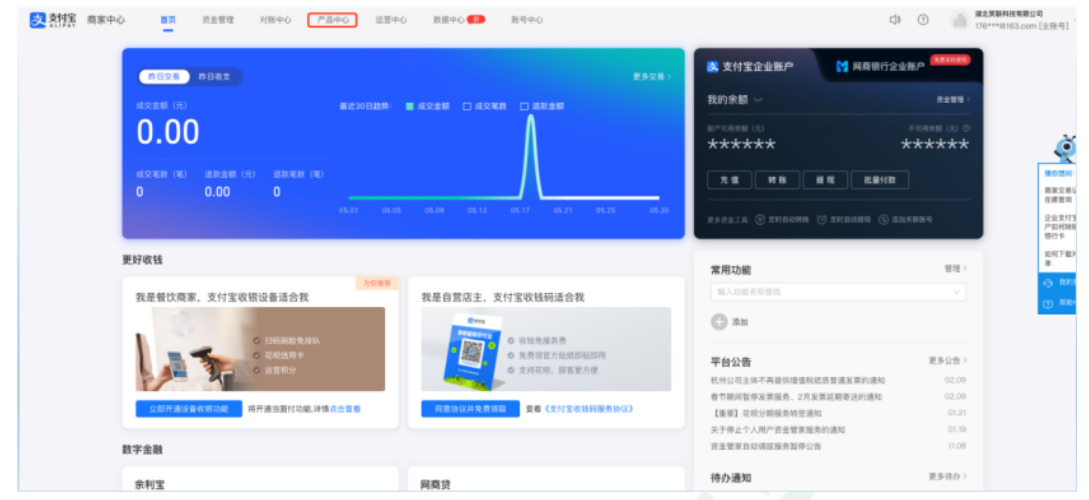1089x500 pixels.
Task: Open 资金管理 chevron in balance card
Action: 953,100
